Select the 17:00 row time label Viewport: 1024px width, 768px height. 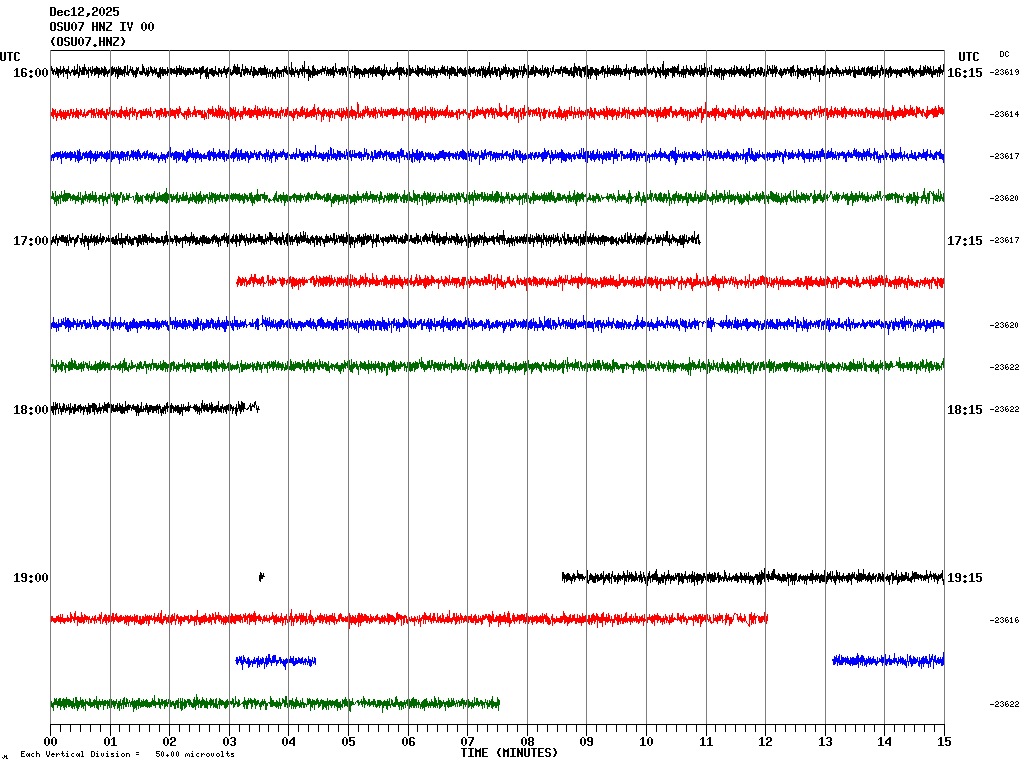(x=30, y=241)
